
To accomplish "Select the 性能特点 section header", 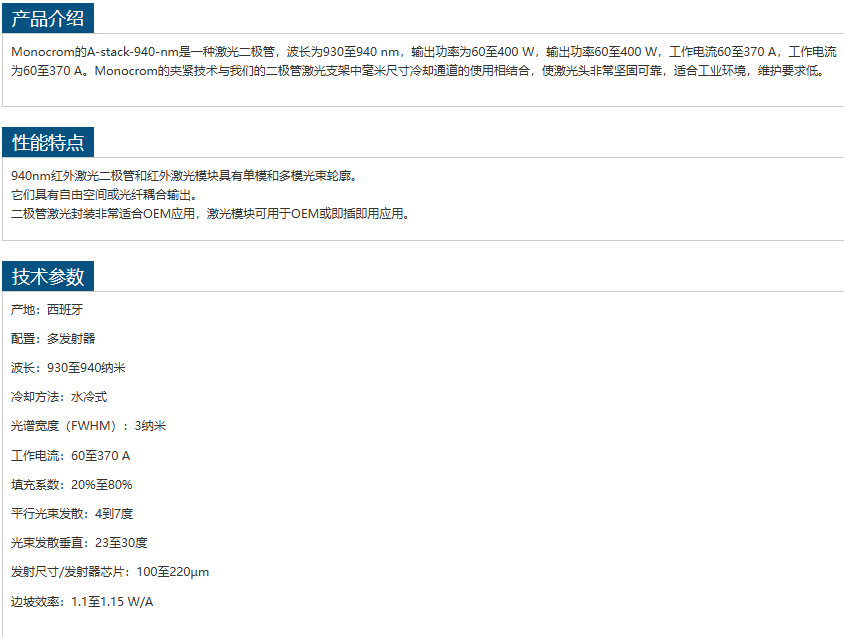I will tap(47, 142).
